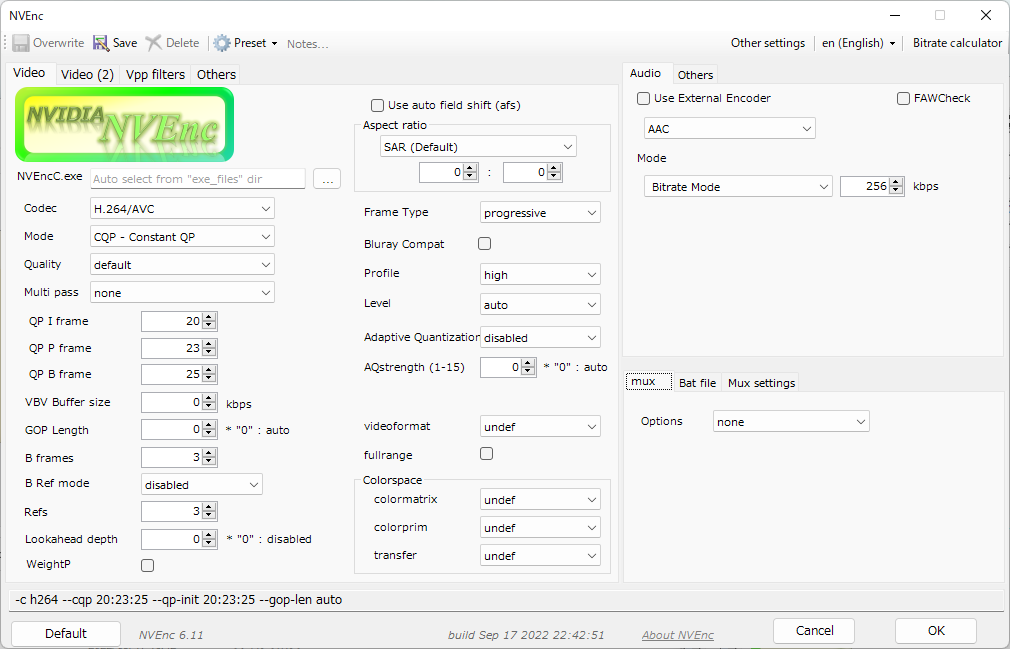1010x649 pixels.
Task: Click the Overwrite floppy disk icon
Action: 21,43
